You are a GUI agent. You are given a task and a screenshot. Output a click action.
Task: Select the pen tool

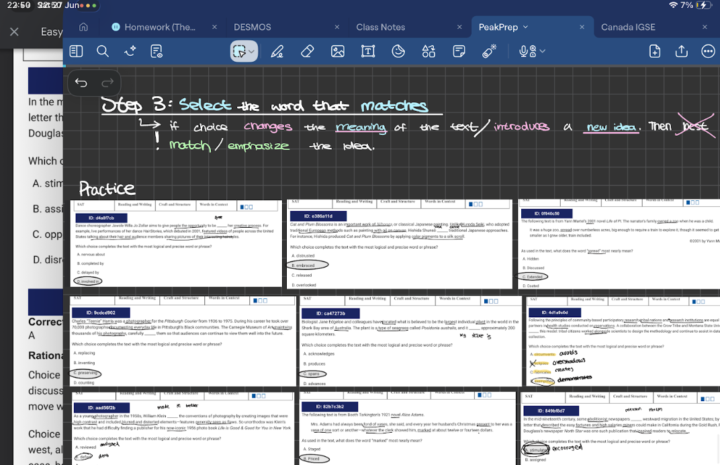[277, 51]
